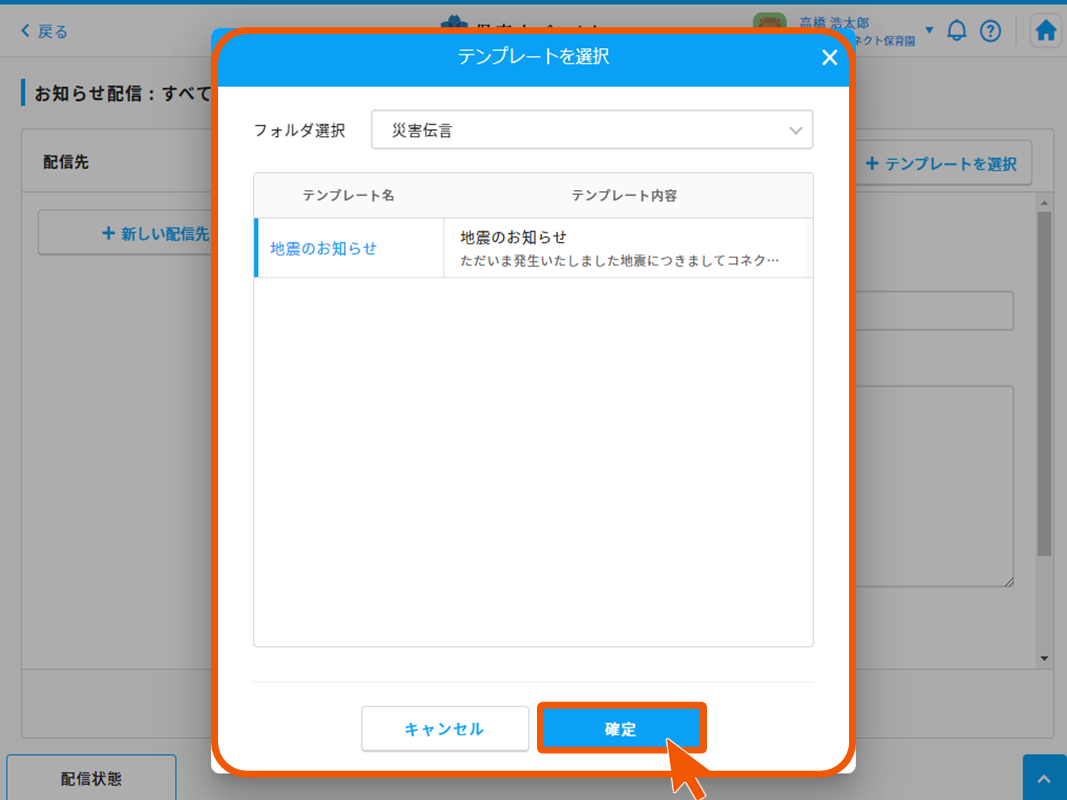
Task: Open notifications bell icon
Action: click(x=957, y=31)
